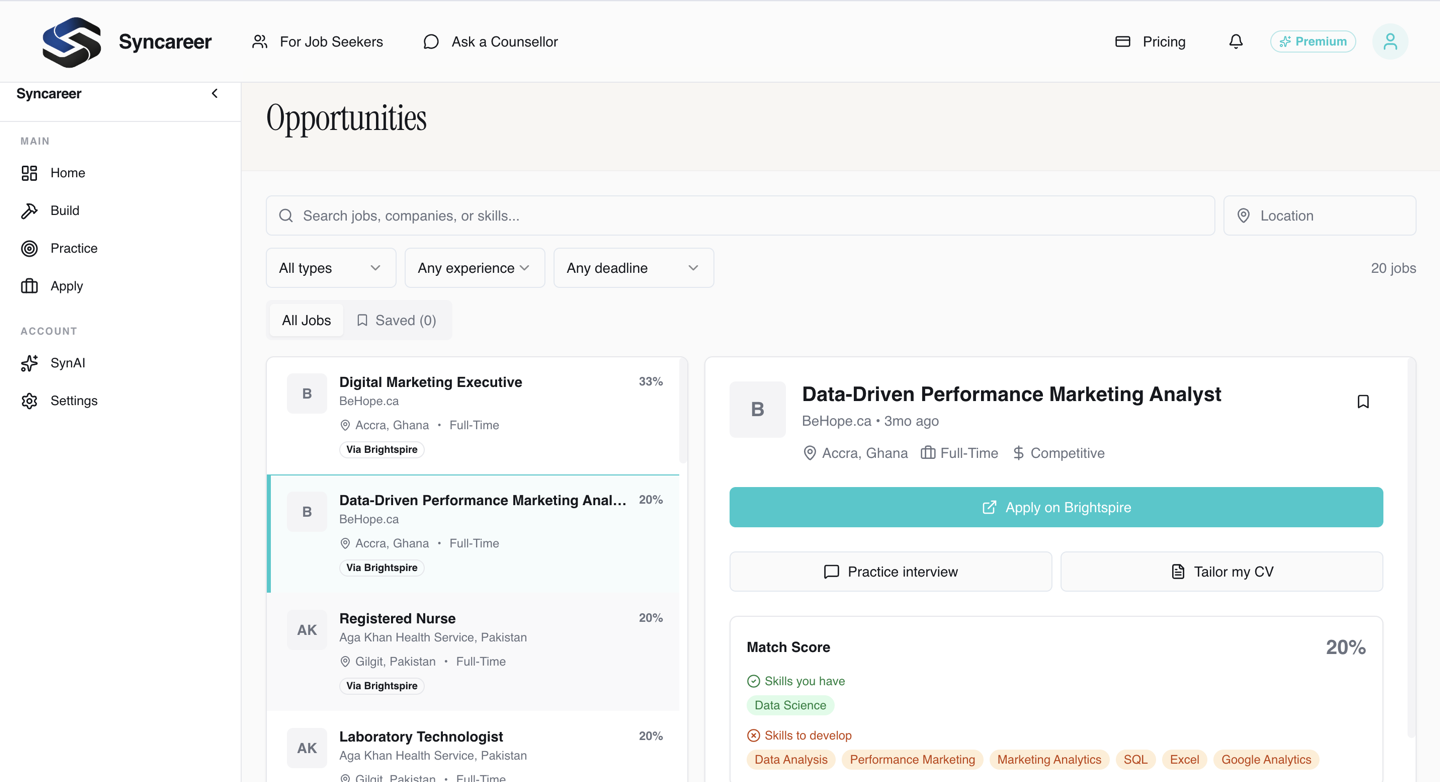Click the job detail panel scrollbar
The height and width of the screenshot is (782, 1440).
click(1412, 549)
